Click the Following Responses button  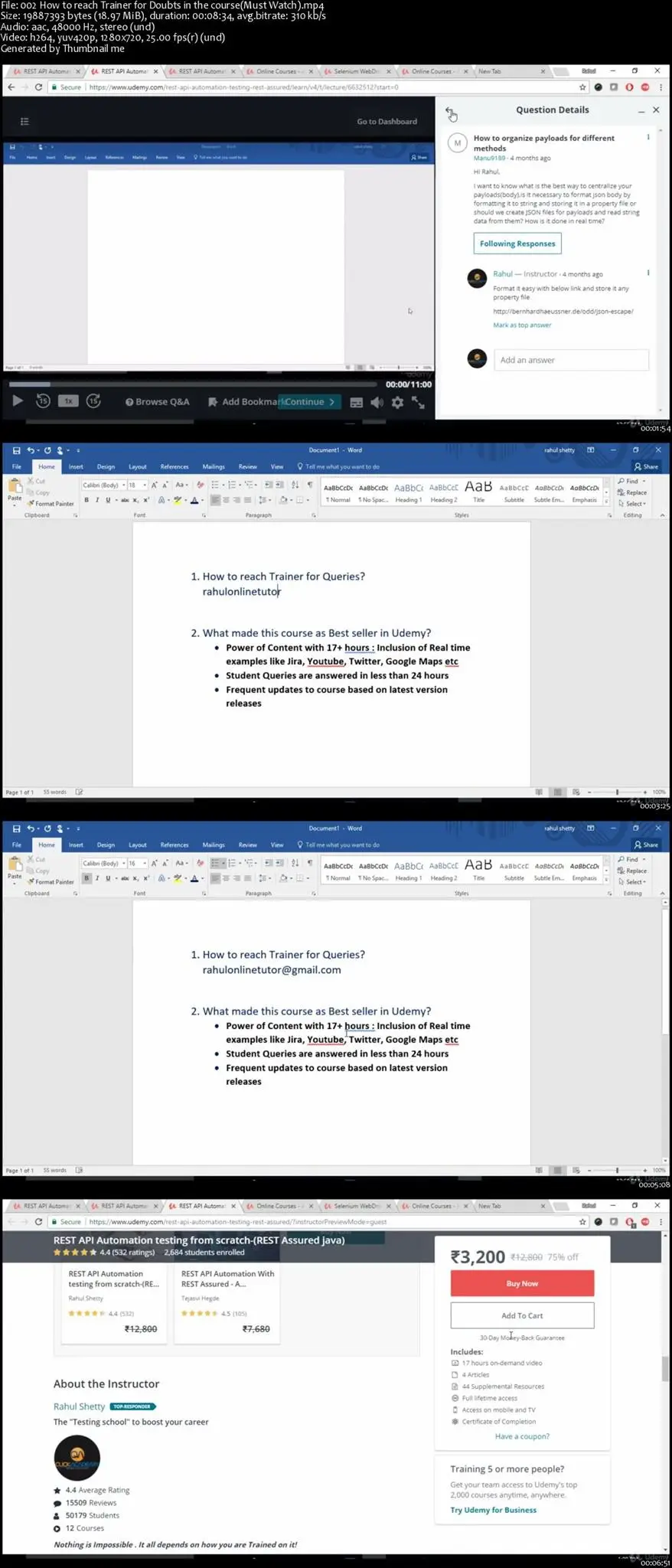[517, 243]
